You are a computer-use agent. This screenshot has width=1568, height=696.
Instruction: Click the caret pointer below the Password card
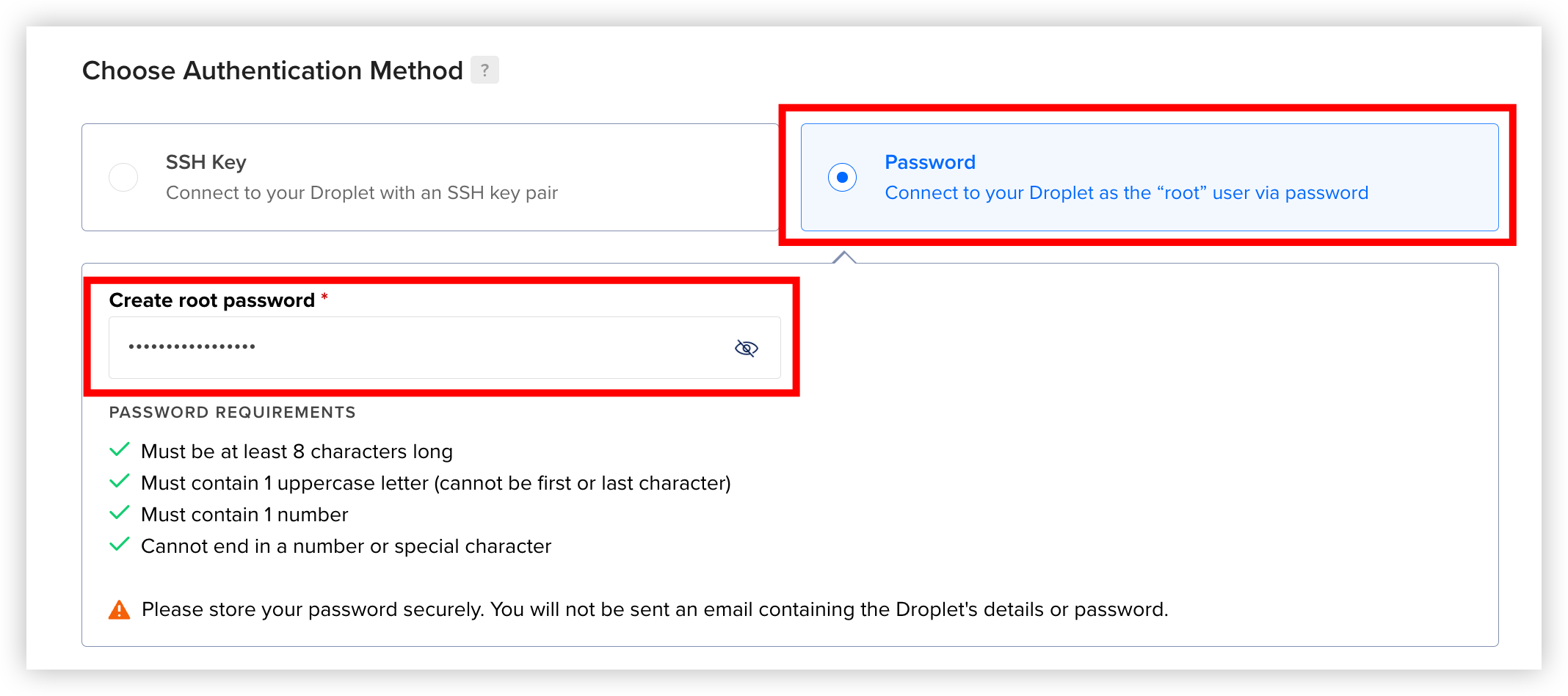[x=844, y=257]
